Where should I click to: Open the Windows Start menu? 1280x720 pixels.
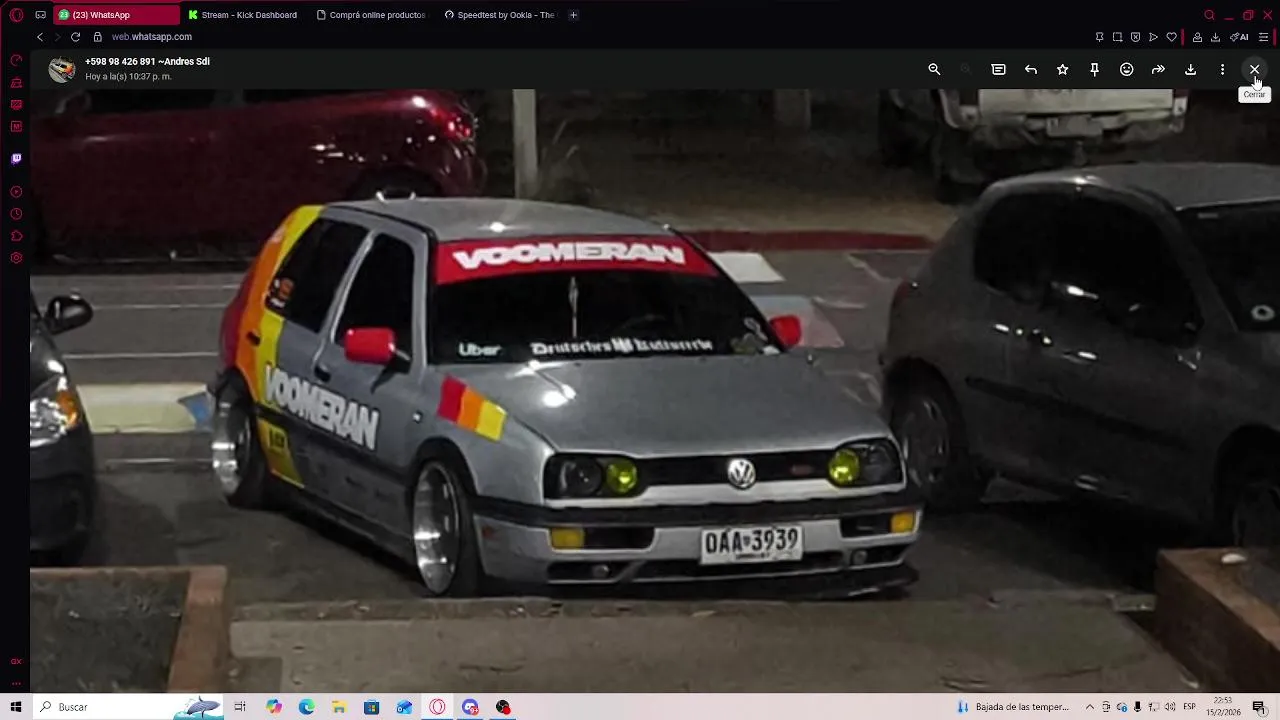[16, 707]
